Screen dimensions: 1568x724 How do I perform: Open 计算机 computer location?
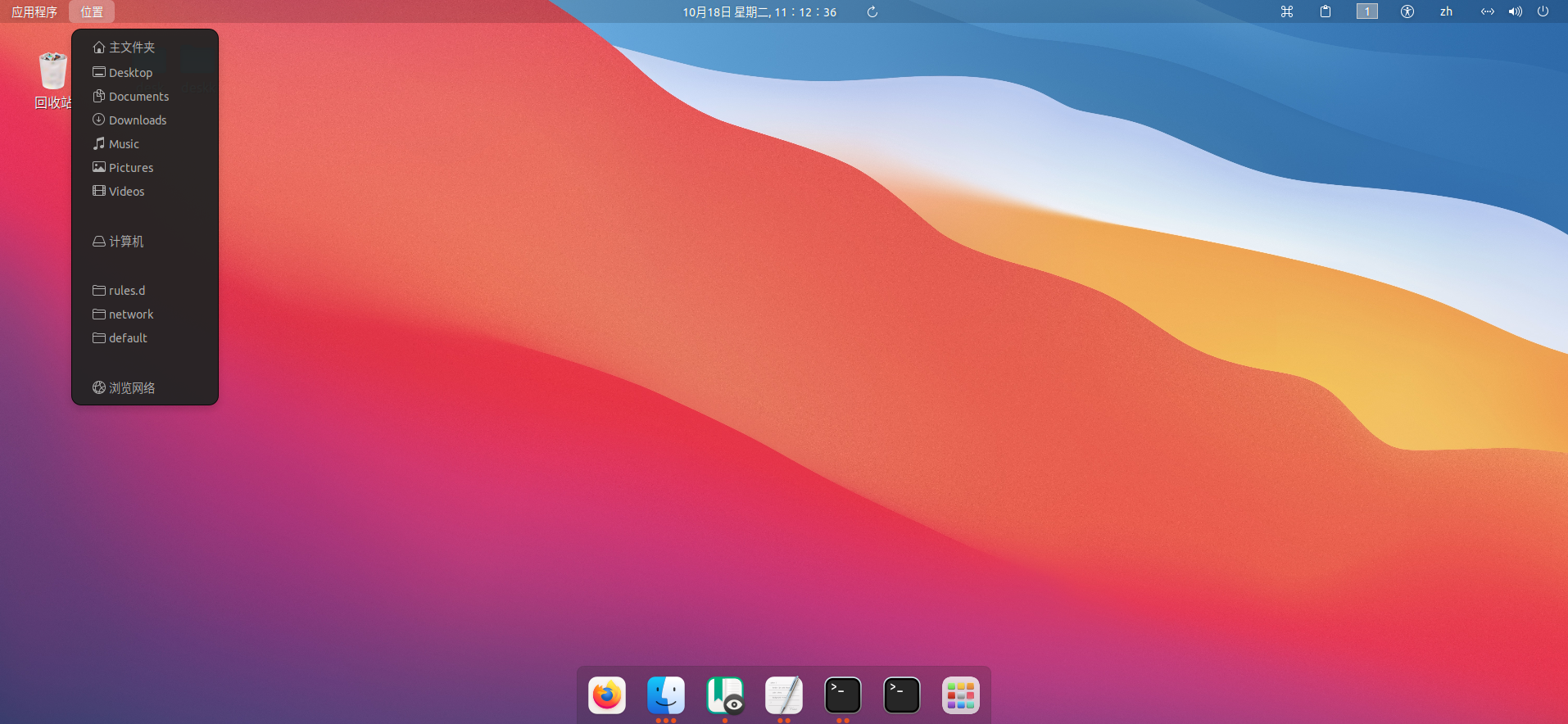[x=145, y=242]
